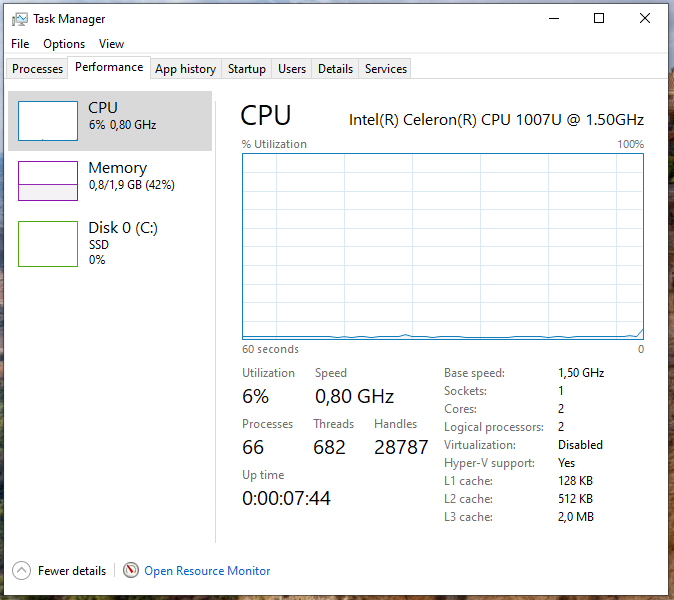Select the CPU mini graph thumbnail
The width and height of the screenshot is (674, 600).
coord(48,121)
